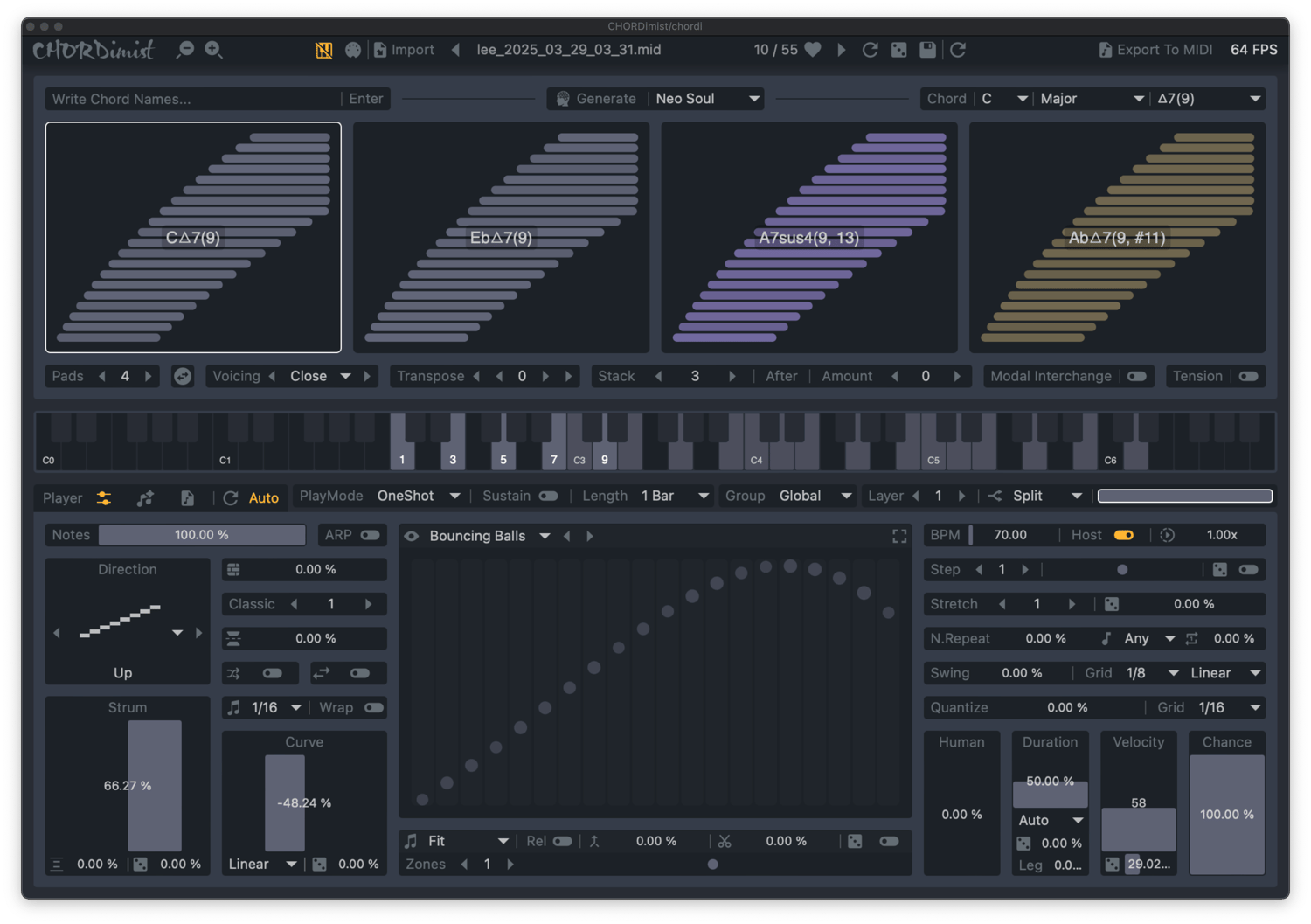Click the Generate button
Screen dimensions: 1311x924
(x=597, y=99)
